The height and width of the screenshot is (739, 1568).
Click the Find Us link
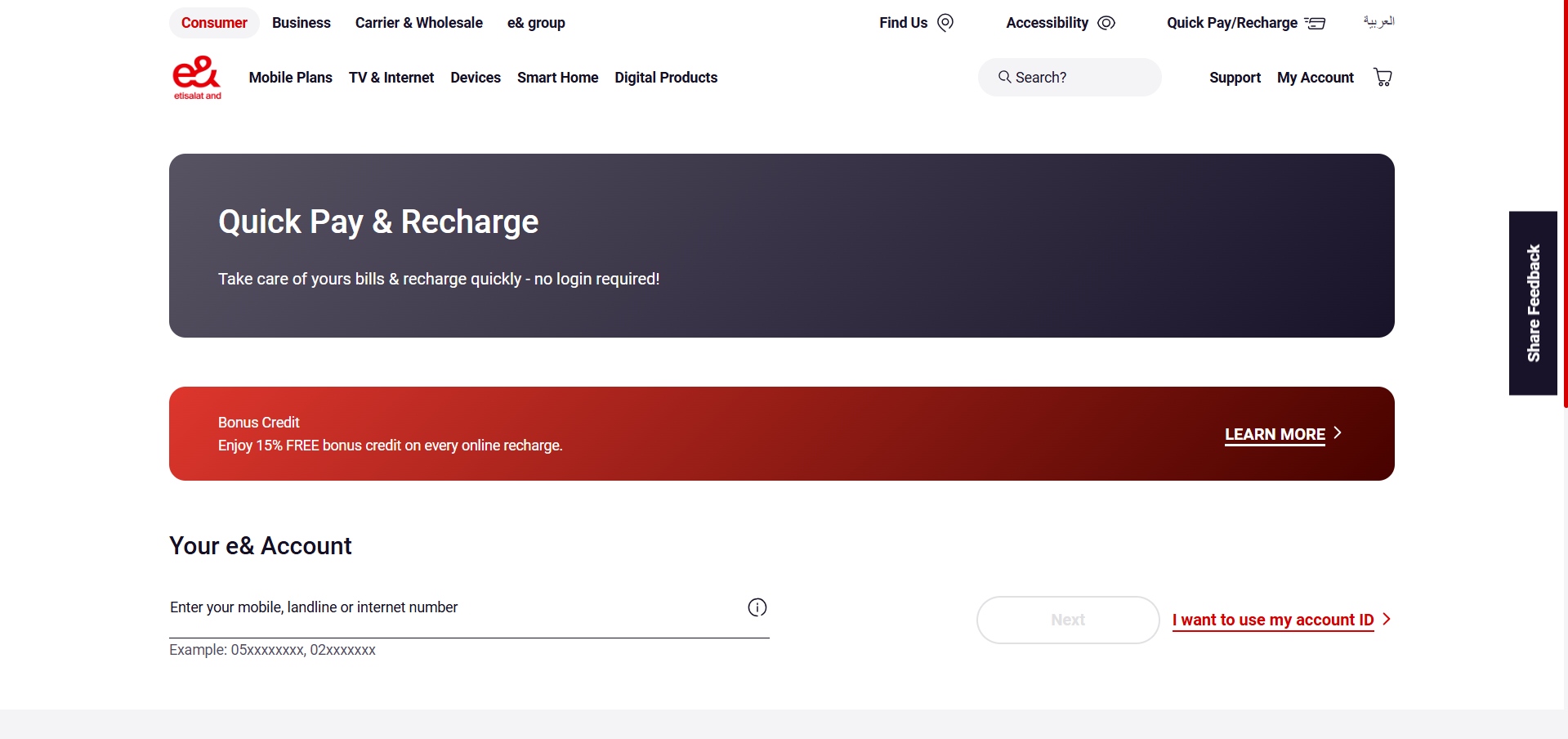point(904,23)
